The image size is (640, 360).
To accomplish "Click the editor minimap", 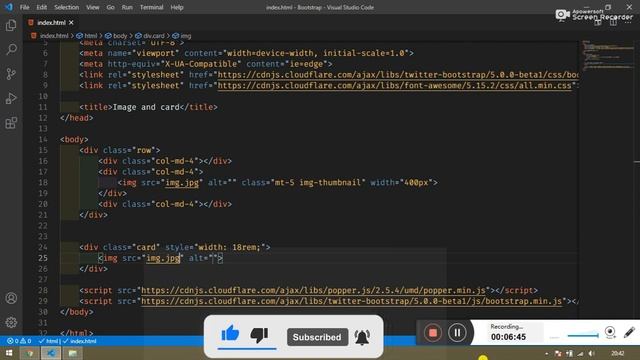I will [x=608, y=55].
